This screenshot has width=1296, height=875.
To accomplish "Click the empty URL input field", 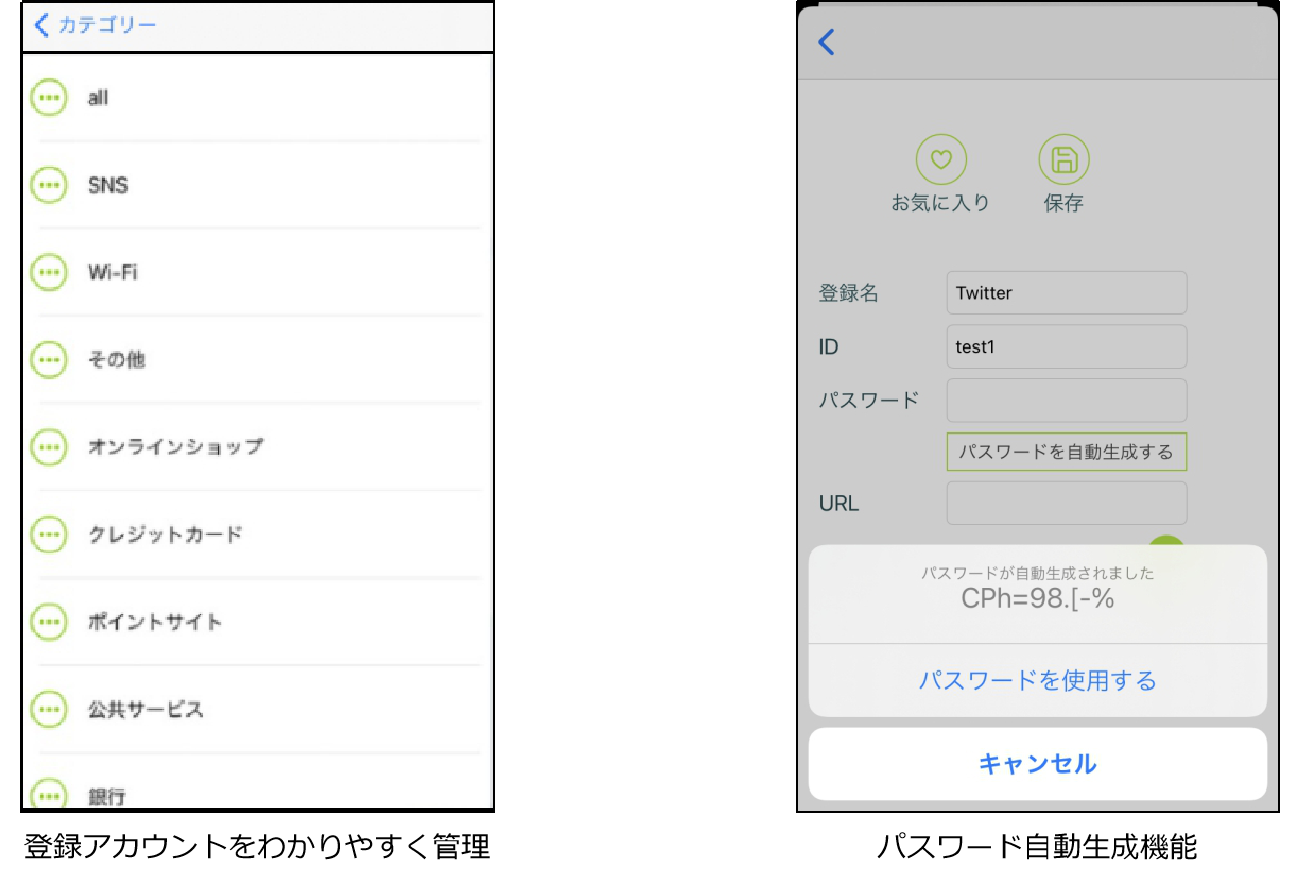I will click(x=1067, y=503).
